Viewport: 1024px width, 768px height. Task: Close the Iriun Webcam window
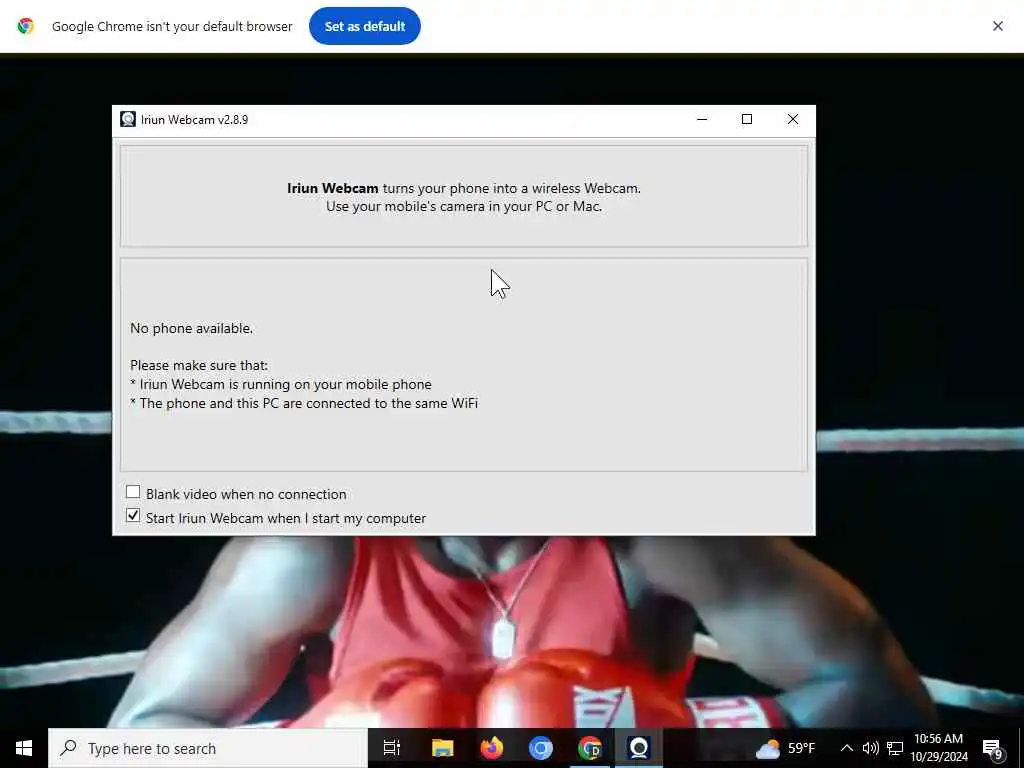[792, 120]
